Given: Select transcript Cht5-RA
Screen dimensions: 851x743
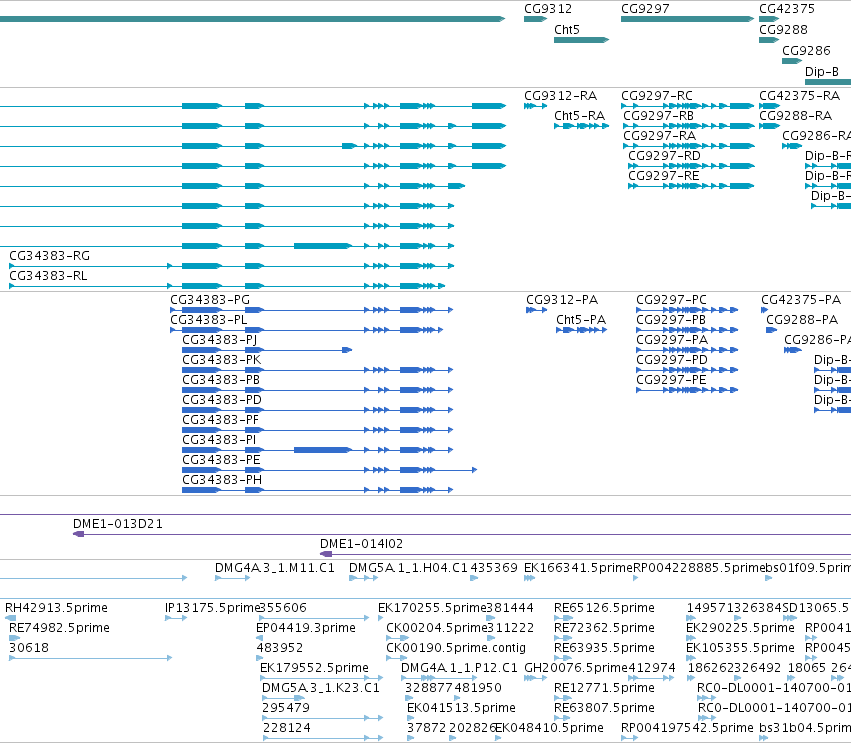Looking at the screenshot, I should (x=581, y=126).
